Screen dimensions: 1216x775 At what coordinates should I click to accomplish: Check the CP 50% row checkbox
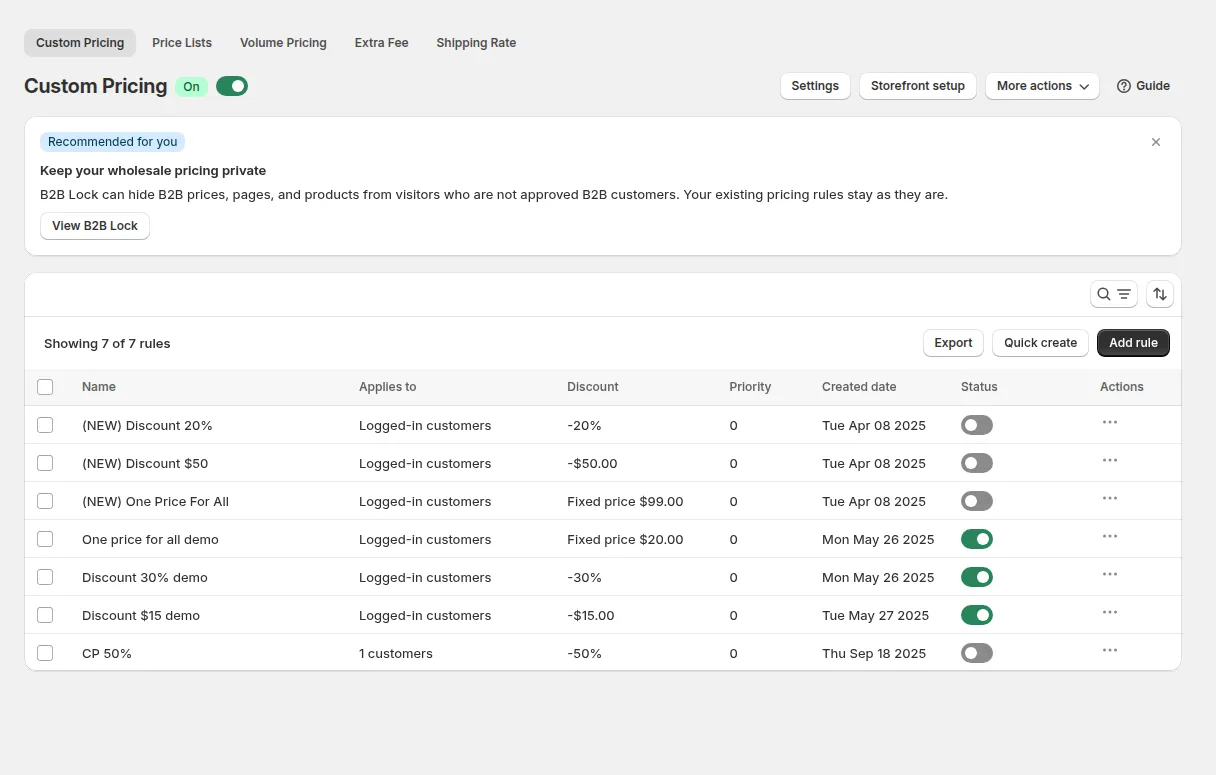coord(45,653)
